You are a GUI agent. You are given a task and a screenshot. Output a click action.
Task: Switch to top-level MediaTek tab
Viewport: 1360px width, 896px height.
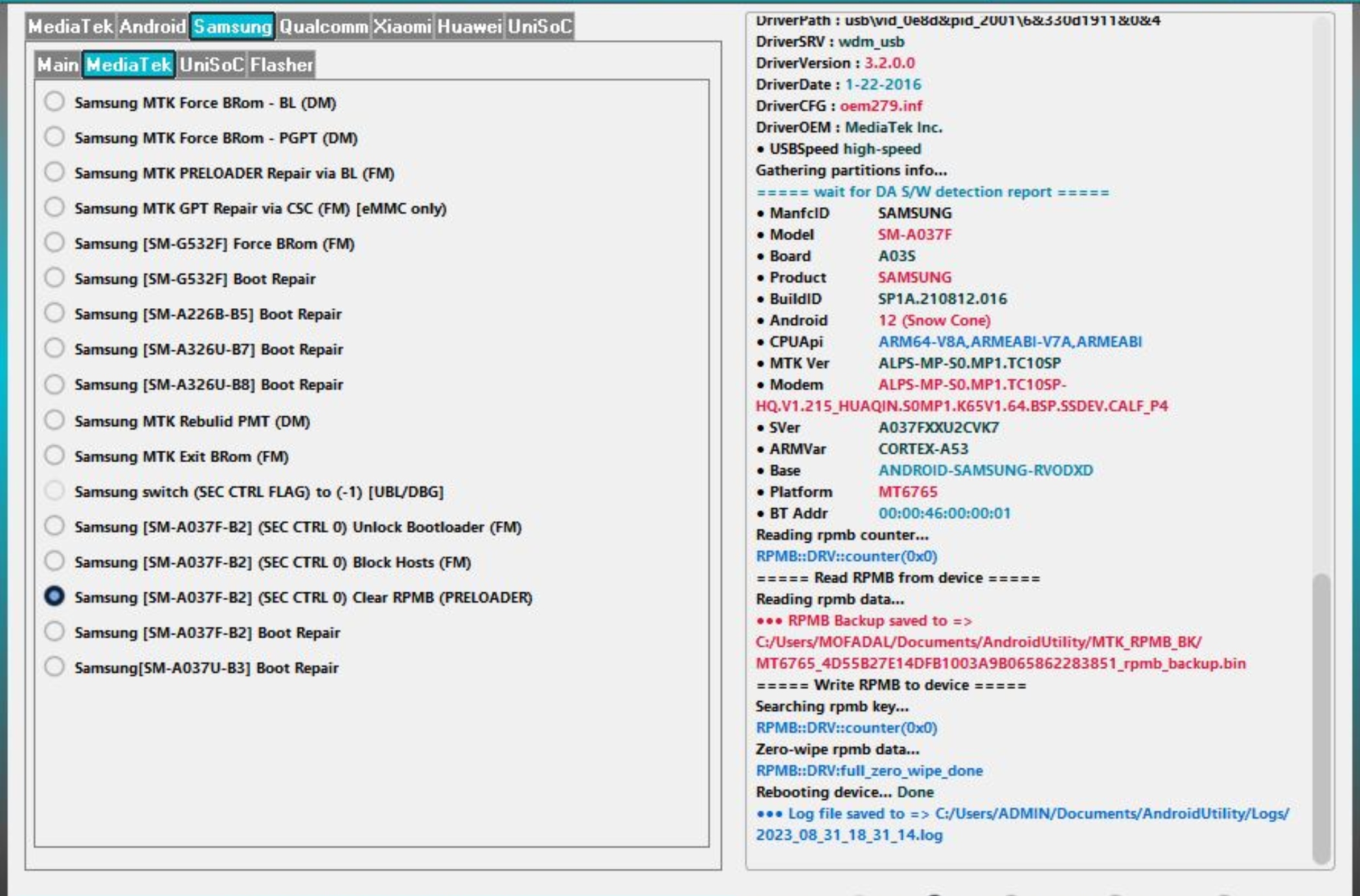[71, 27]
